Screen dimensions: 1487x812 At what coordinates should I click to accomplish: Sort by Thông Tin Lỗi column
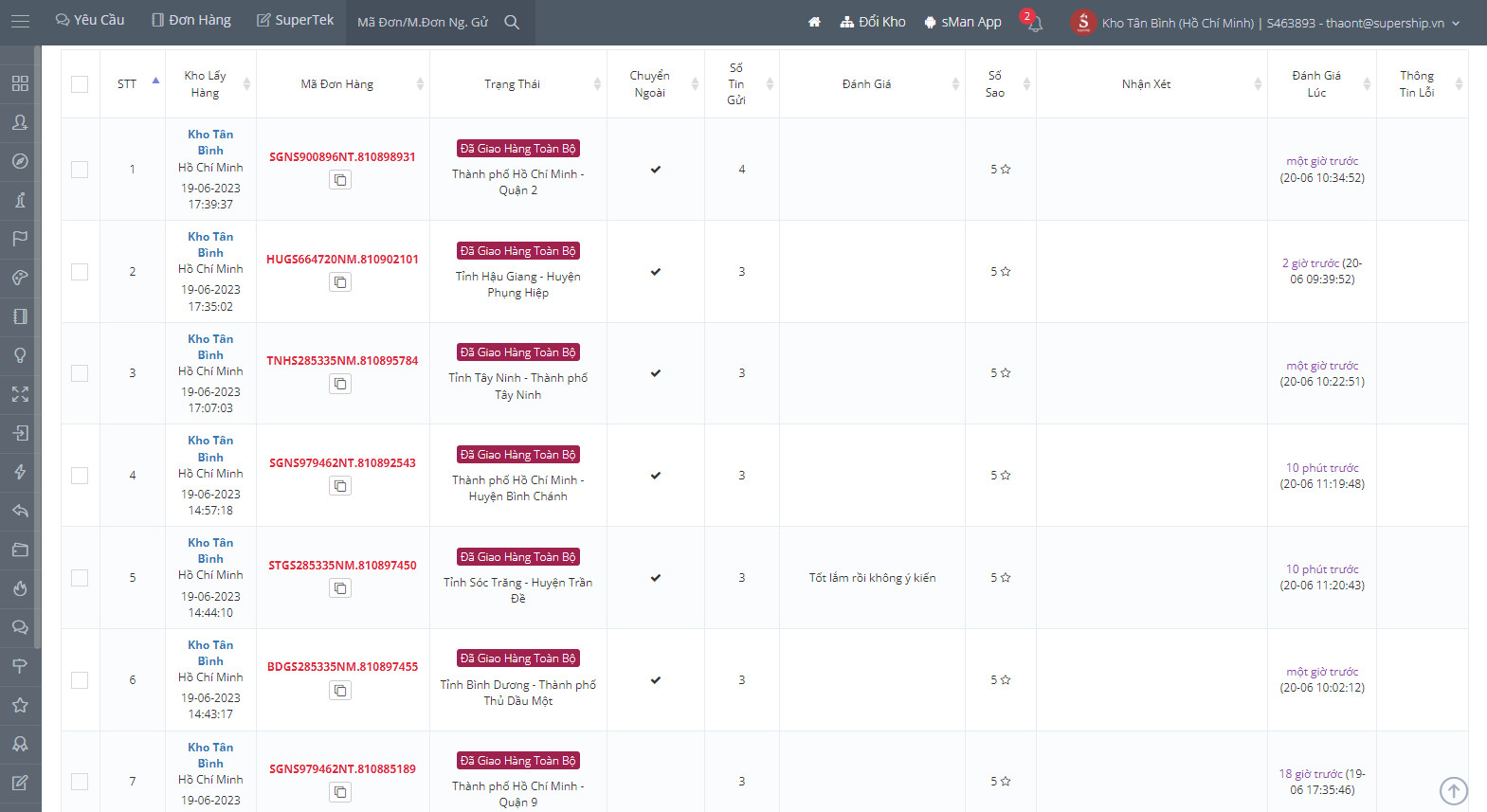click(x=1423, y=84)
